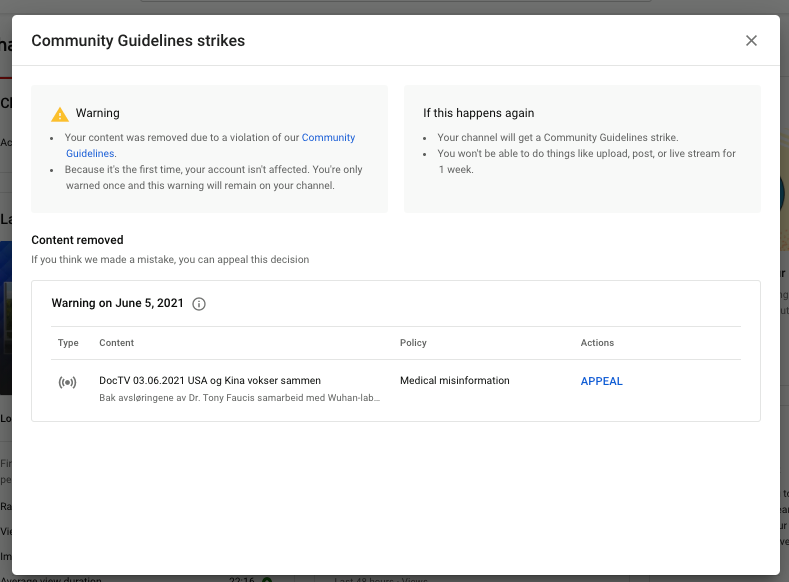Open the Community Guidelines link

point(328,137)
